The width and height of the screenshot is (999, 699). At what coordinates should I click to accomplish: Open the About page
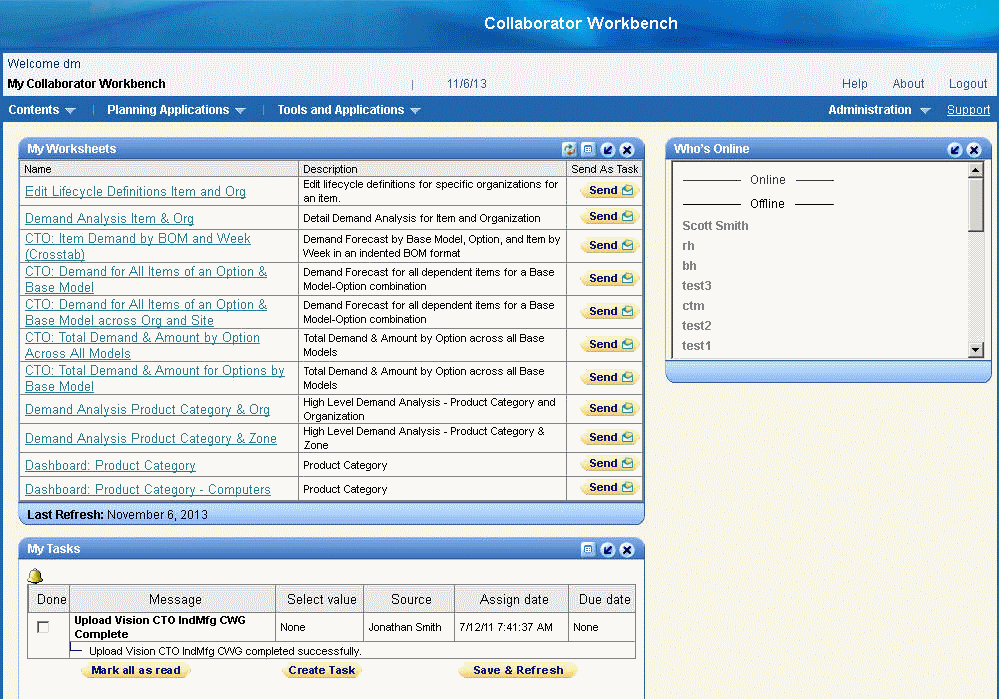[908, 83]
